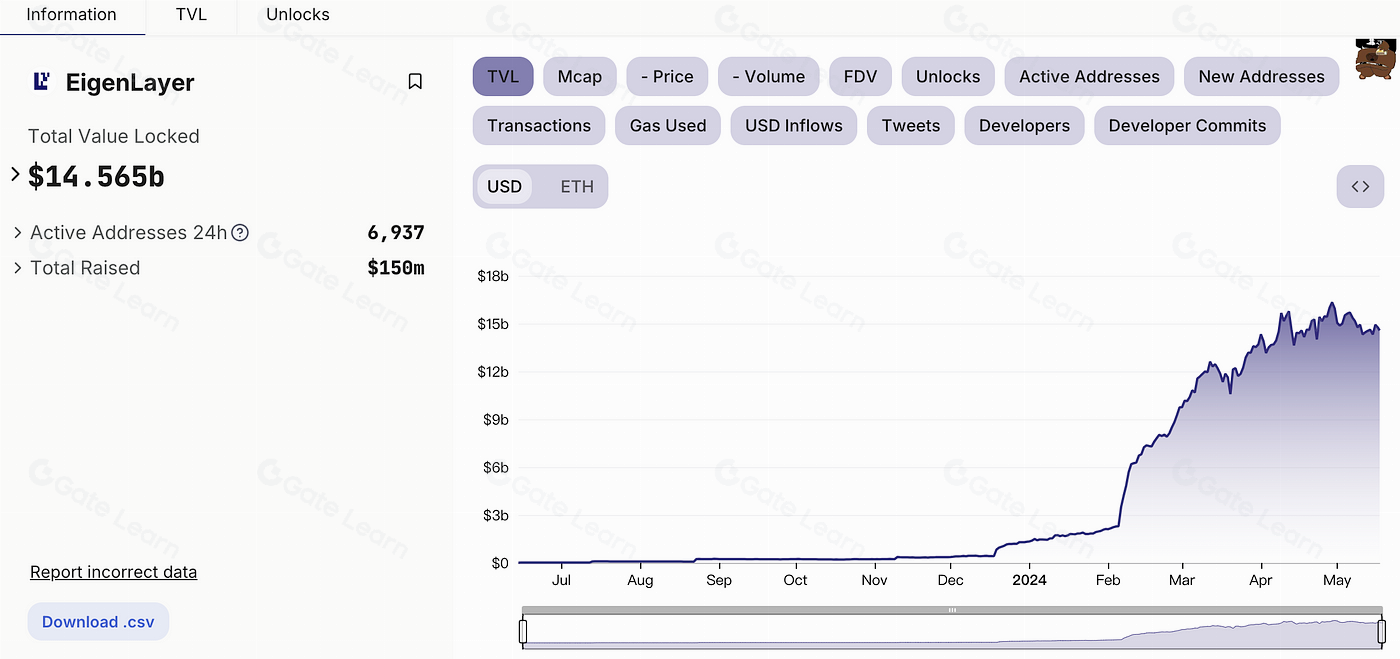Click the EigenLayer logo icon

[42, 82]
